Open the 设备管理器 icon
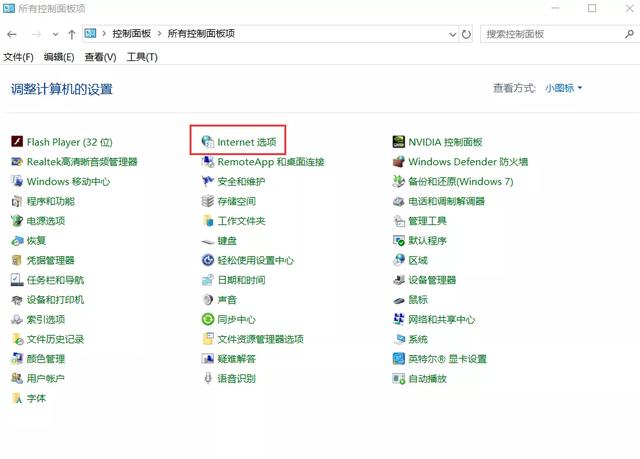The width and height of the screenshot is (640, 459). 398,280
